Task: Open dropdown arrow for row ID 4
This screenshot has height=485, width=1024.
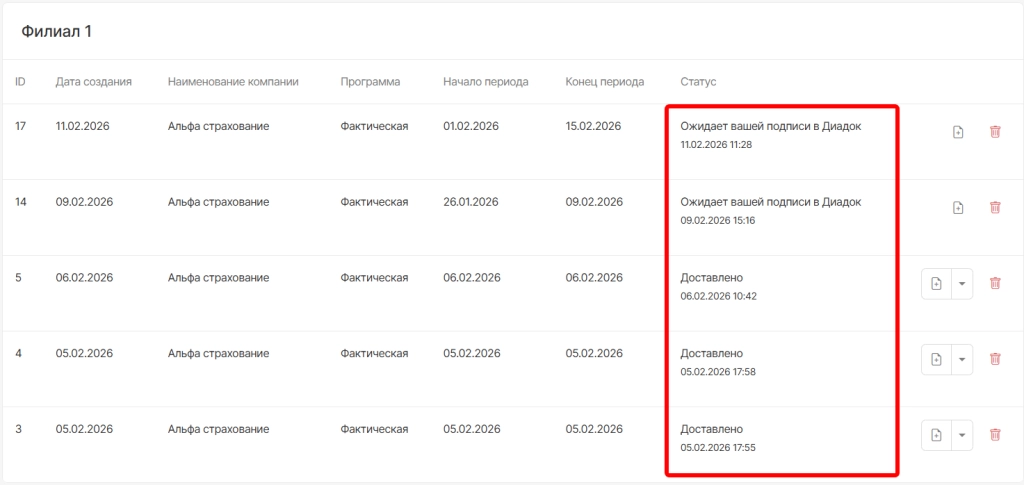Action: [961, 359]
